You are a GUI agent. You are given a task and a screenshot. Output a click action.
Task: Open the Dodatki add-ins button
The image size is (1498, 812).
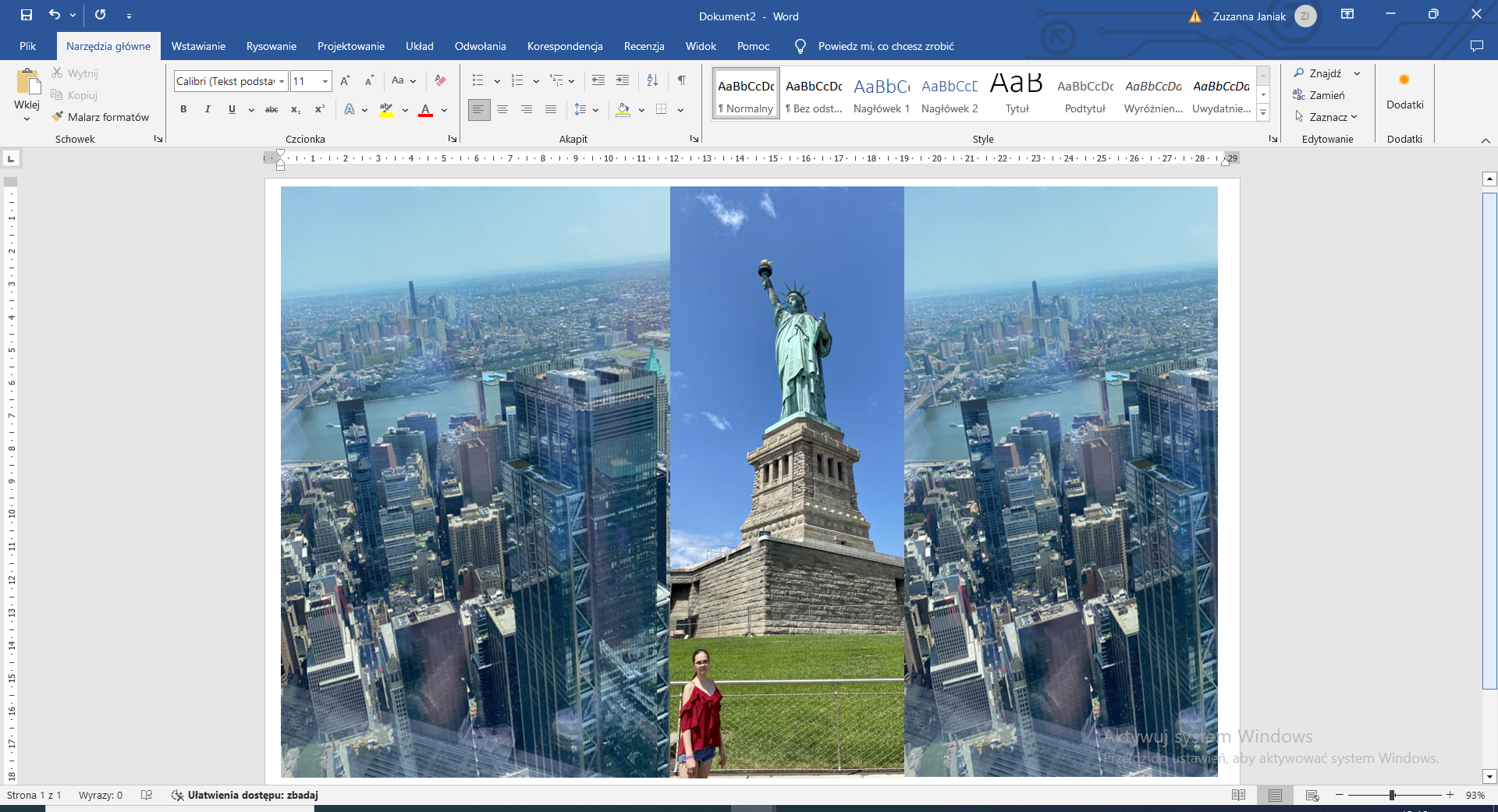point(1404,91)
